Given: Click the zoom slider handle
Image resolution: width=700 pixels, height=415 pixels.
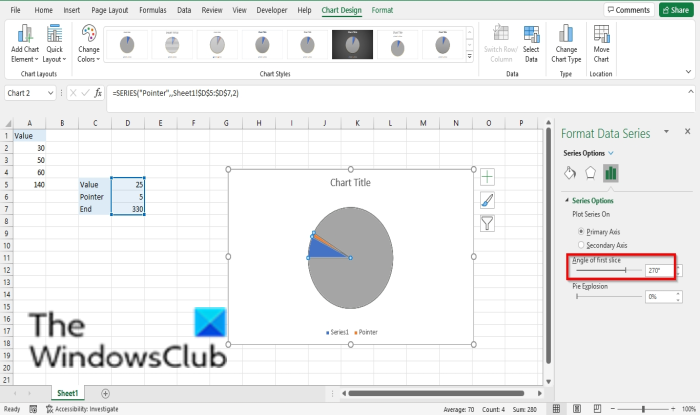Looking at the screenshot, I should tap(643, 409).
